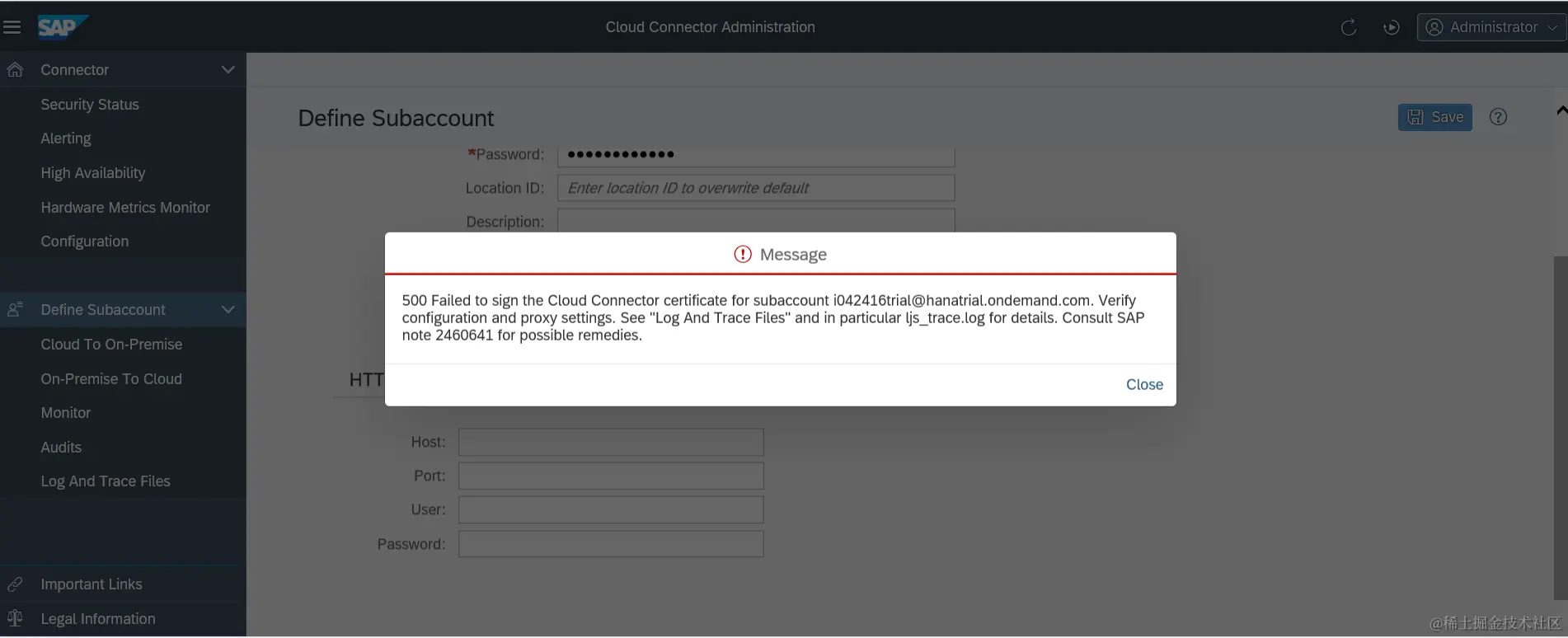This screenshot has width=1568, height=638.
Task: Open Security Status menu item
Action: point(90,105)
